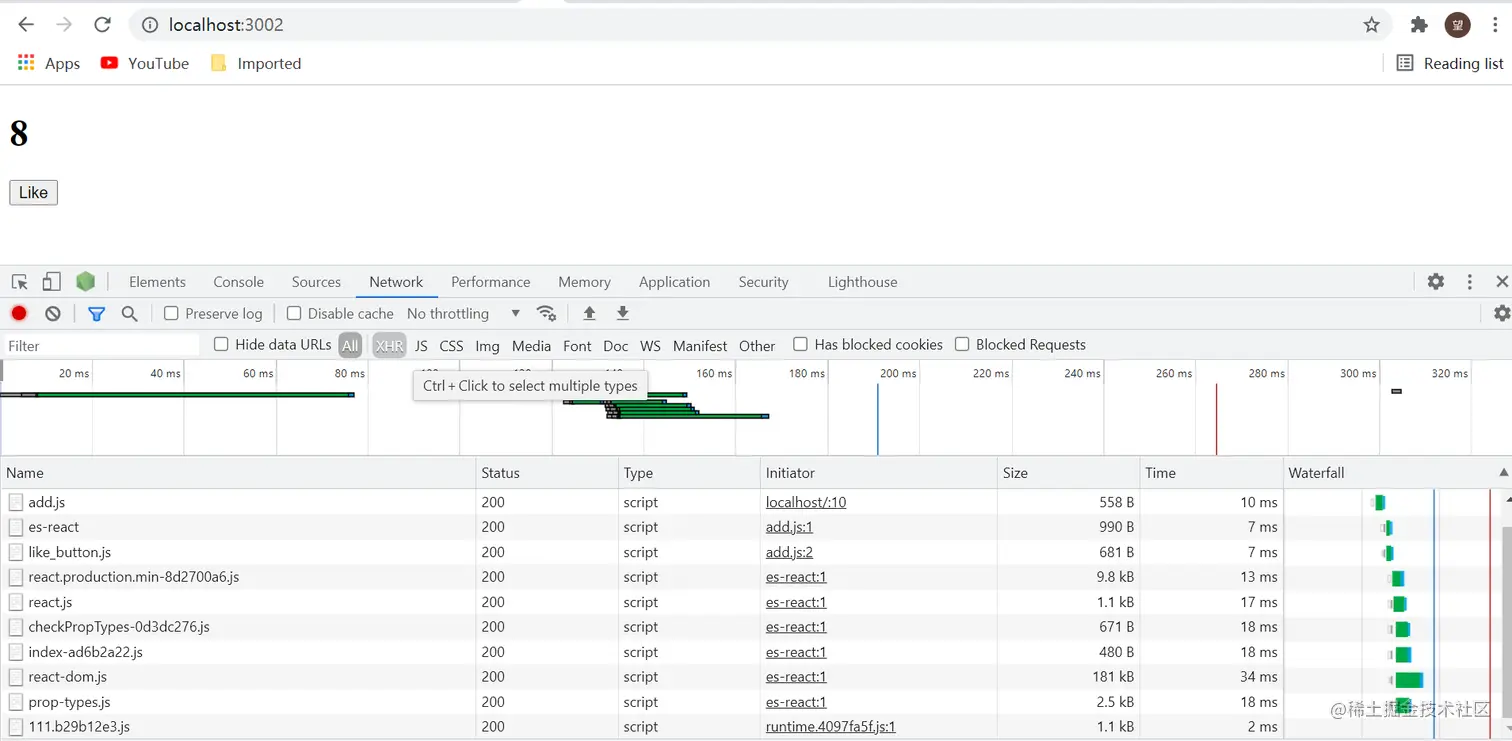Switch to the Memory tab
The height and width of the screenshot is (741, 1512).
[584, 282]
